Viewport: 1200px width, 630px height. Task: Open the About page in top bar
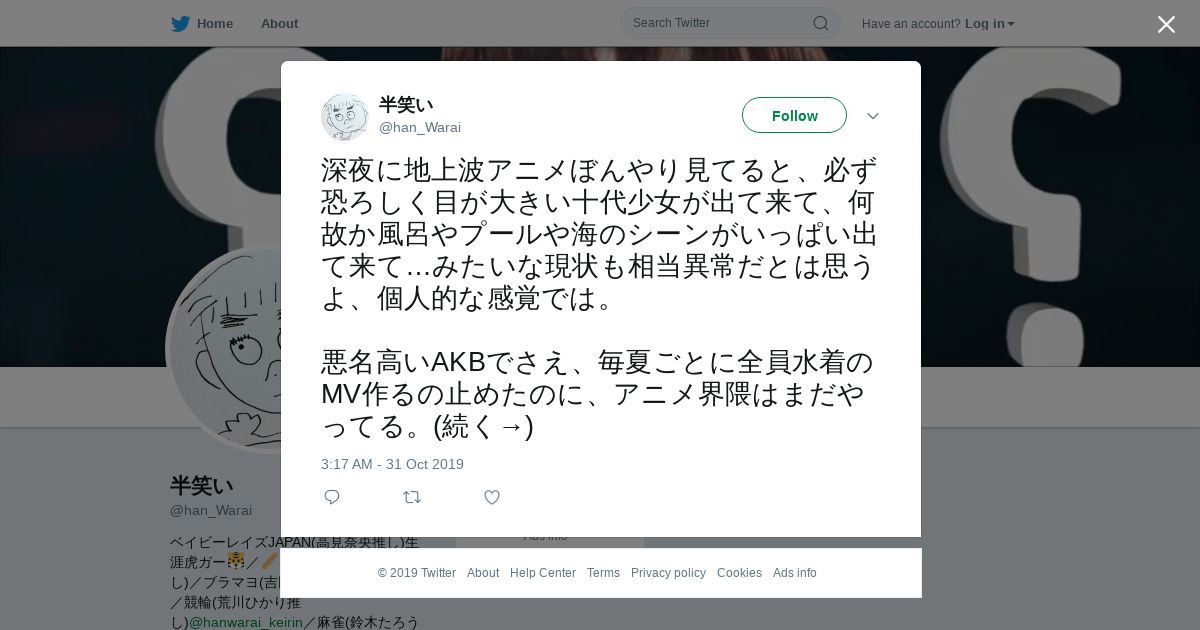pyautogui.click(x=279, y=23)
